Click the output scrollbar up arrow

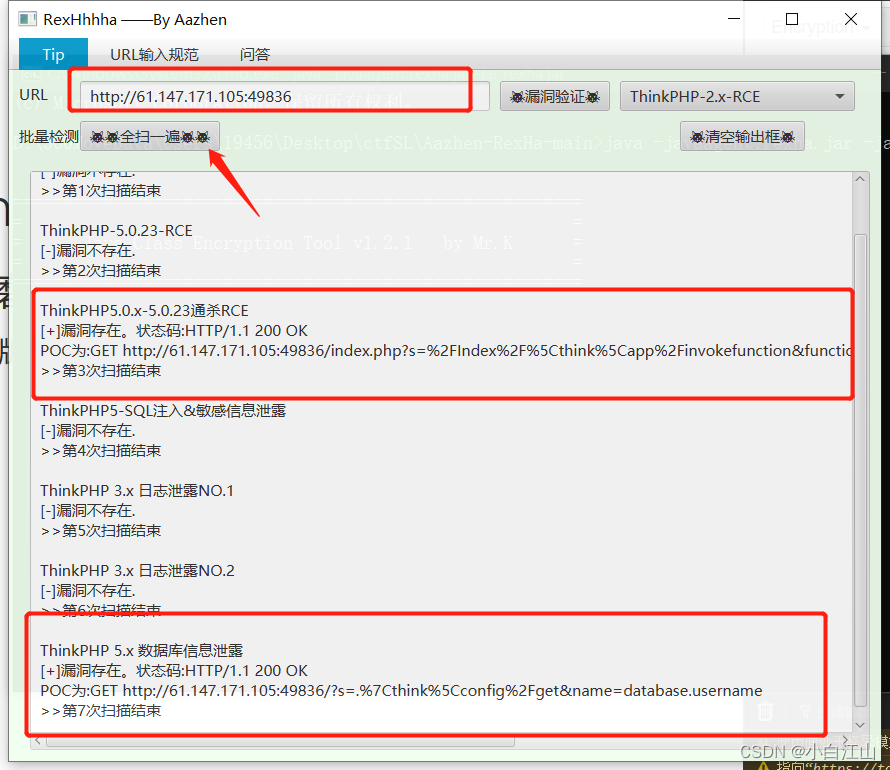[860, 179]
